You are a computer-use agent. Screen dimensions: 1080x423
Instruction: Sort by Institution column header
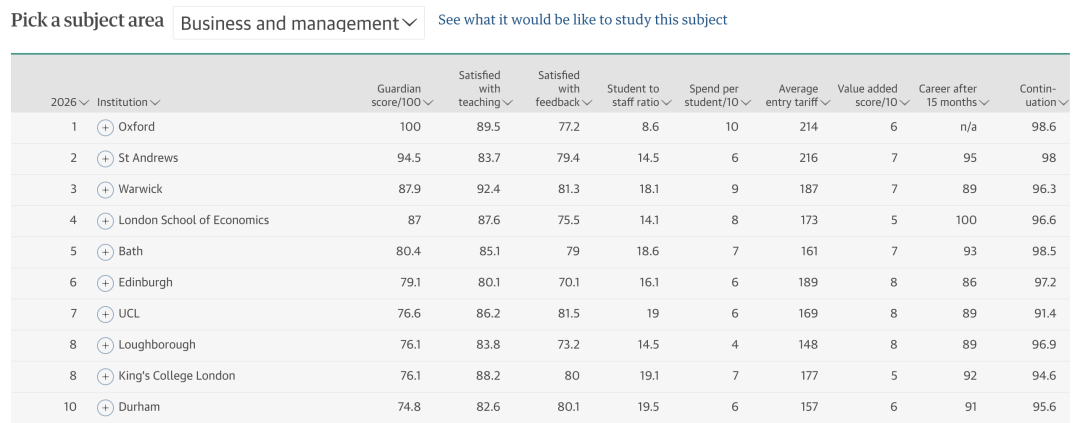[128, 102]
